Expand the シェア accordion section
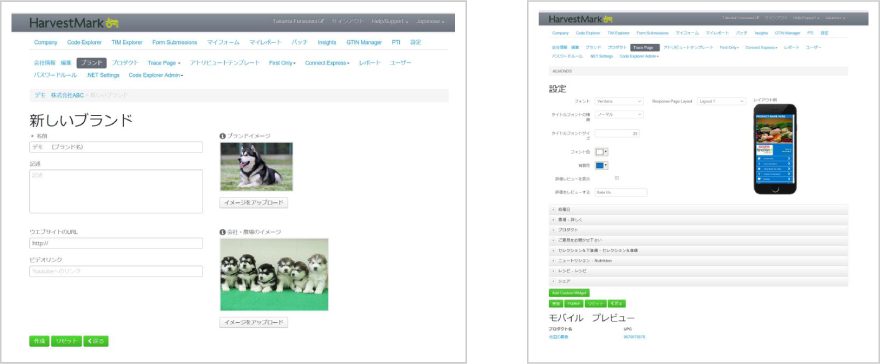The width and height of the screenshot is (880, 364). click(x=698, y=281)
